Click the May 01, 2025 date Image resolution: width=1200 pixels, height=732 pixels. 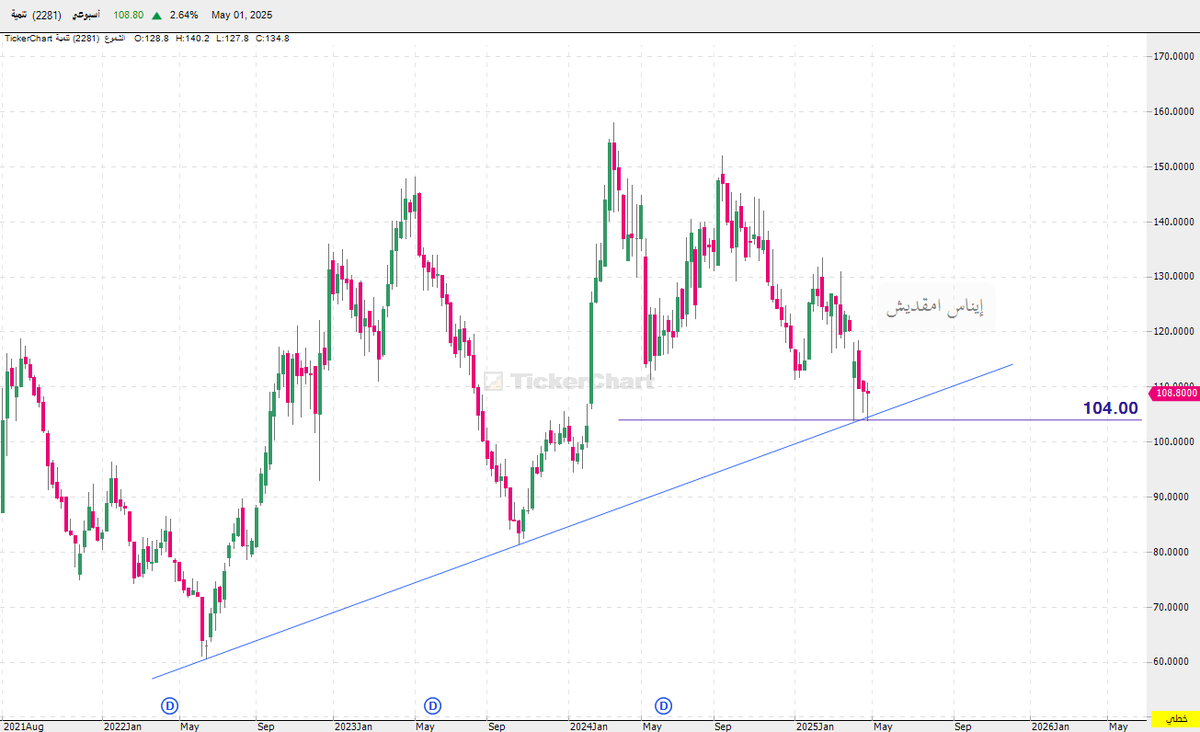coord(242,15)
